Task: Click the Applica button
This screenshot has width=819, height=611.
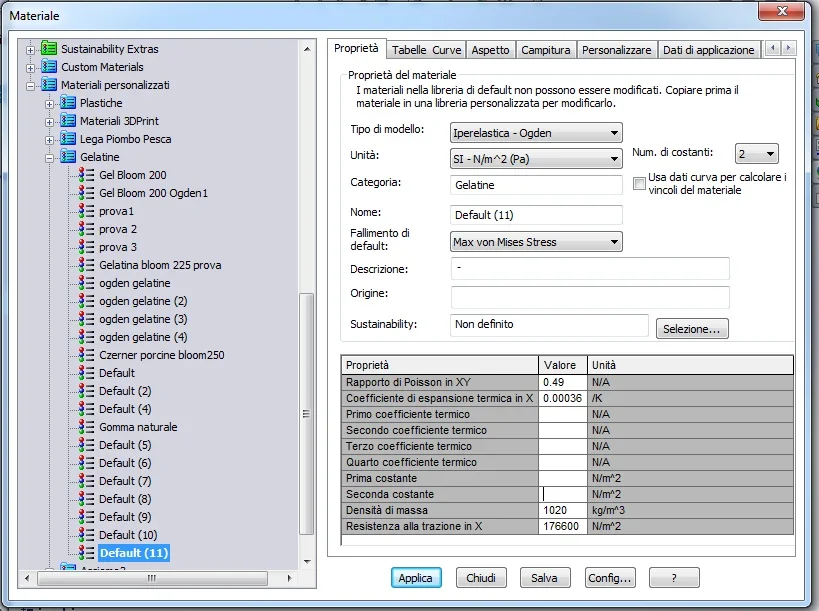Action: click(x=416, y=578)
